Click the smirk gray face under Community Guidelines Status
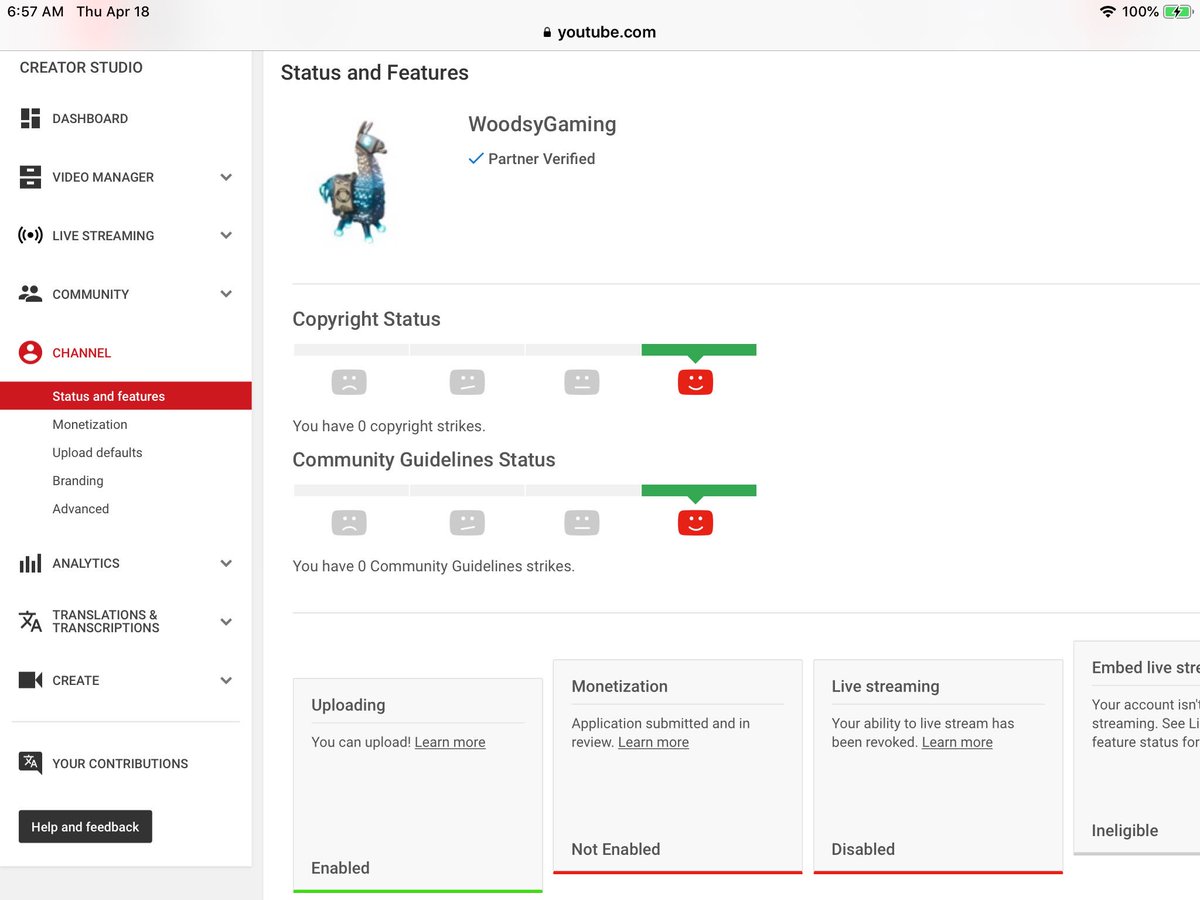Screen dimensions: 1200x900 click(467, 522)
